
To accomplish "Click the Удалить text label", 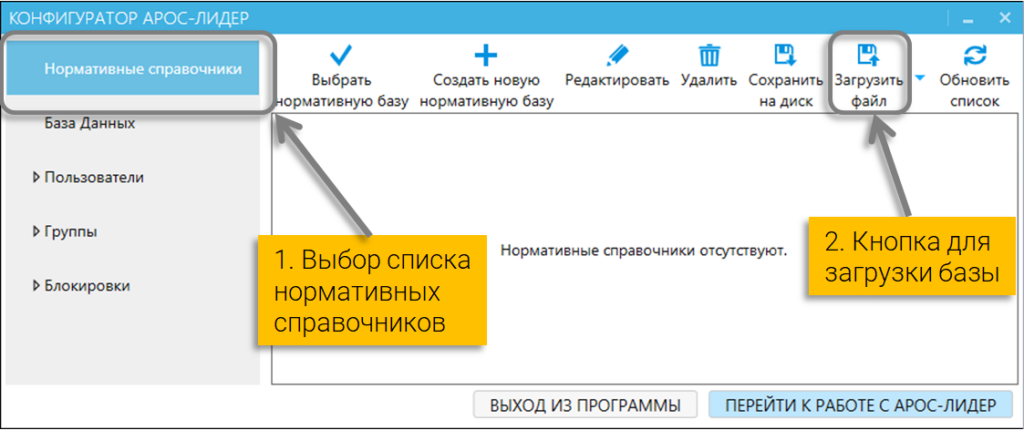I will point(709,80).
